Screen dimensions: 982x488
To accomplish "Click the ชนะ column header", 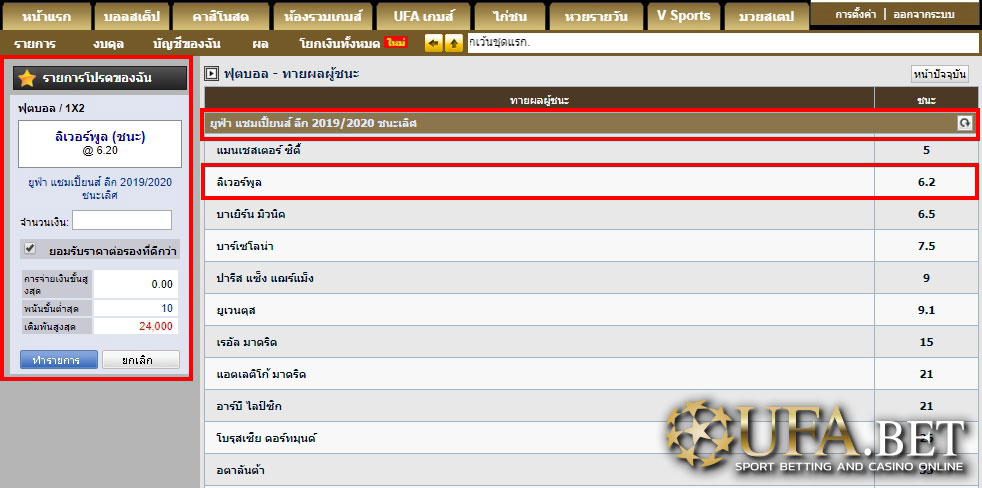I will 926,100.
